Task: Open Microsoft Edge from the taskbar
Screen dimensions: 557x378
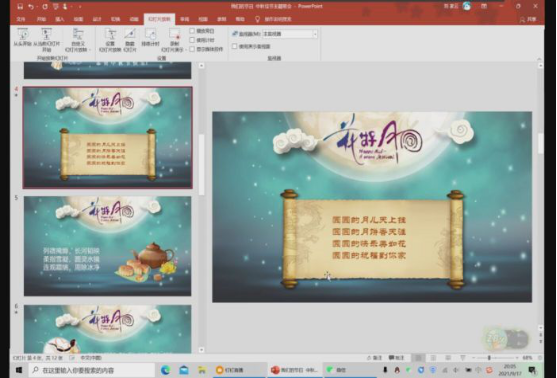Action: click(166, 370)
